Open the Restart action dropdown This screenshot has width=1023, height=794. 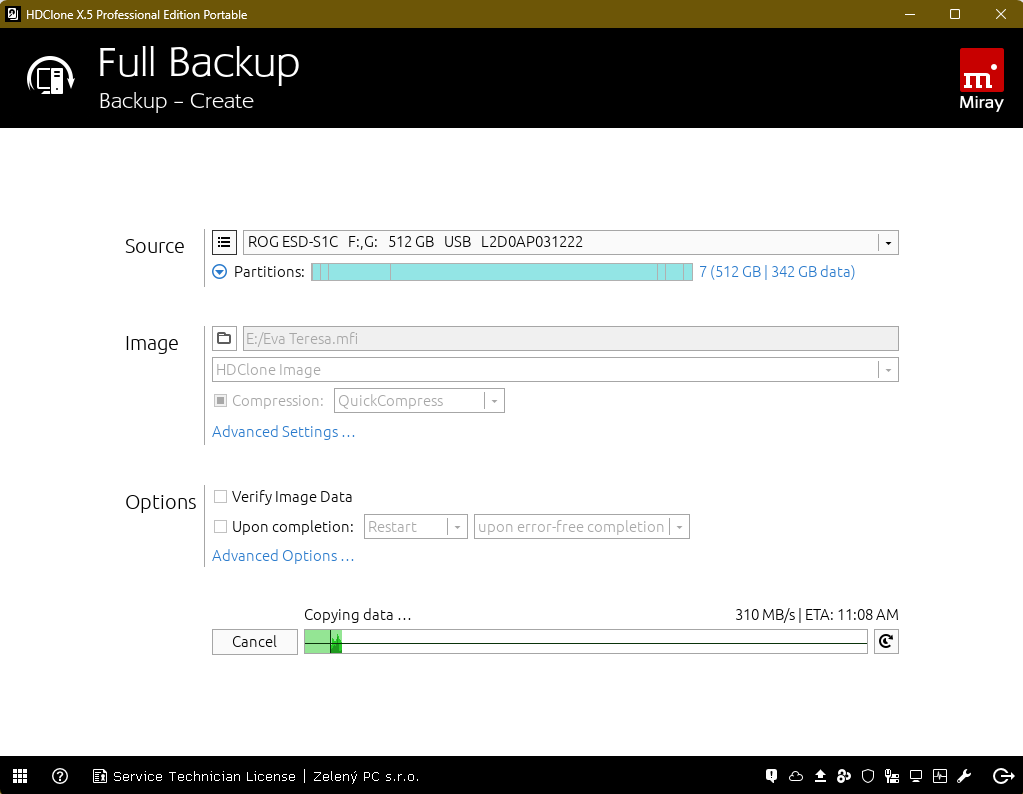coord(416,527)
